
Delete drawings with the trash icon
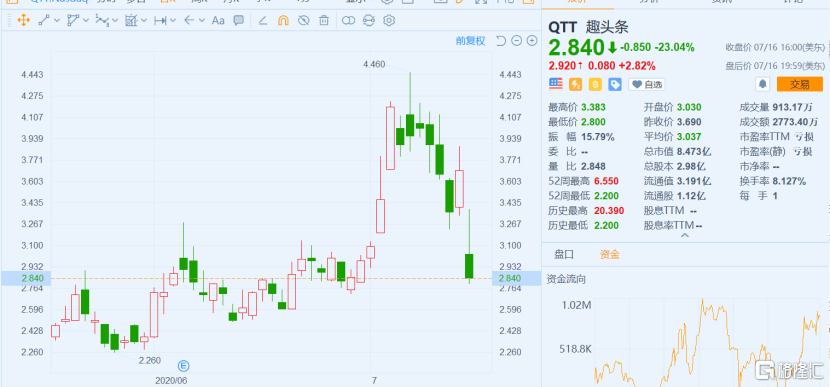[323, 21]
